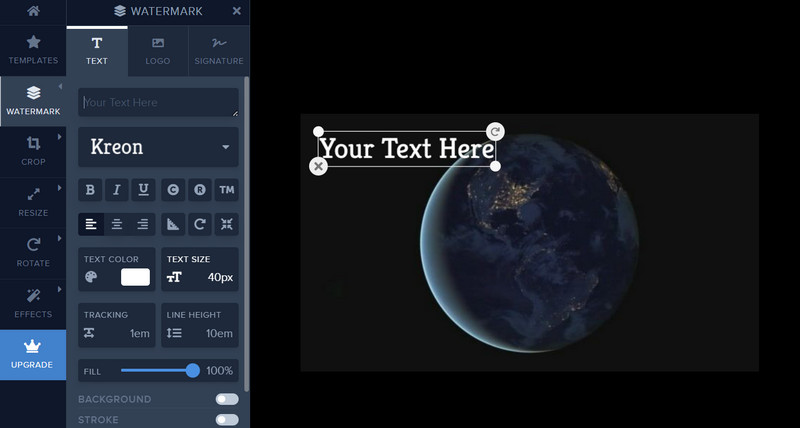The width and height of the screenshot is (800, 428).
Task: Toggle italic text formatting
Action: 117,190
